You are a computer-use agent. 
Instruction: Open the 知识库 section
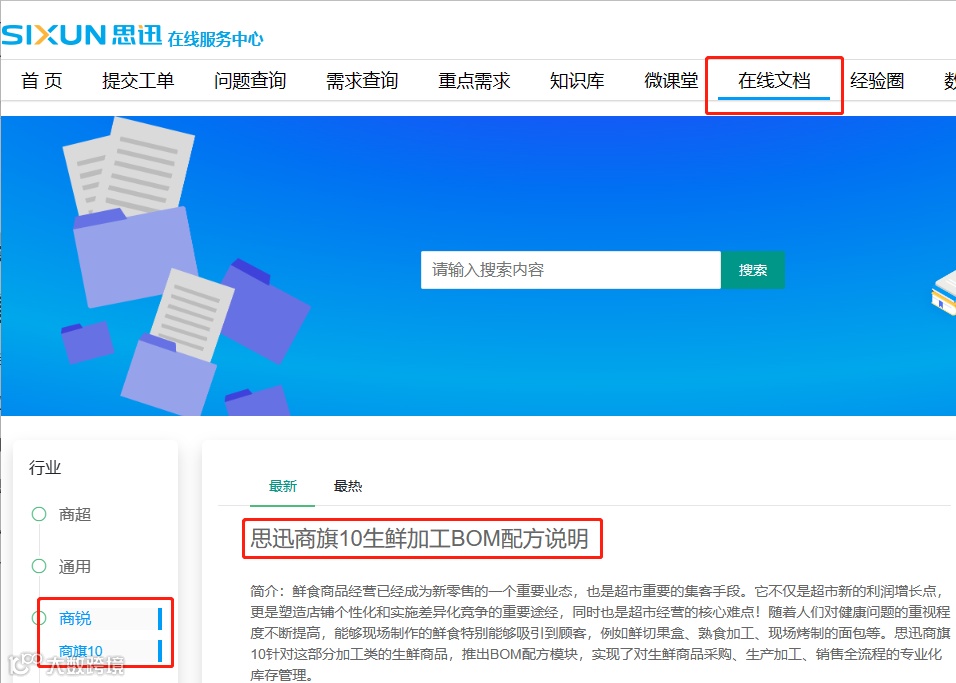click(x=577, y=80)
